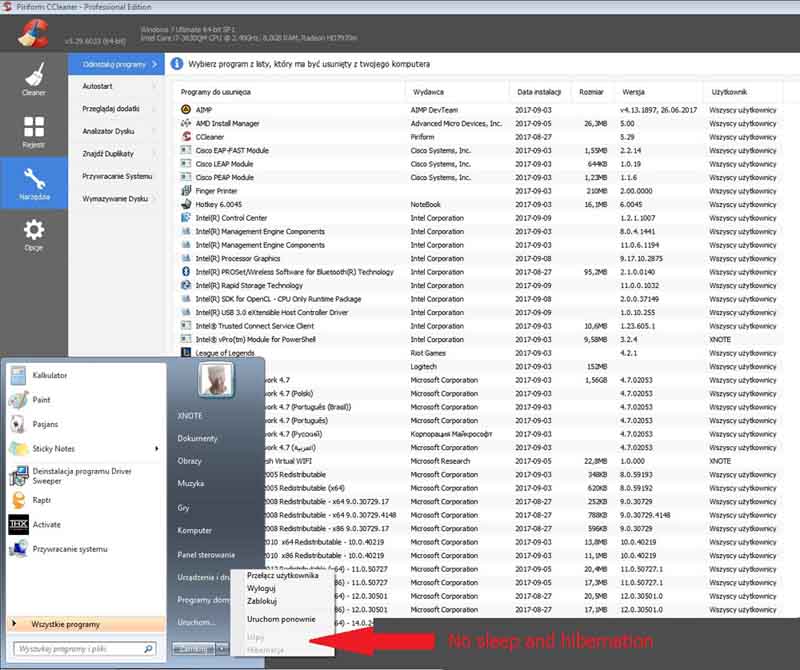
Task: Open Dokumenty in Start menu
Action: pyautogui.click(x=197, y=438)
